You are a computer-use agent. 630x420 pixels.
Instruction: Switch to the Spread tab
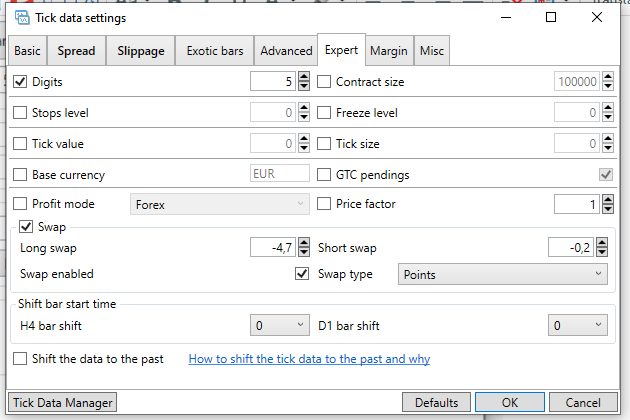77,51
